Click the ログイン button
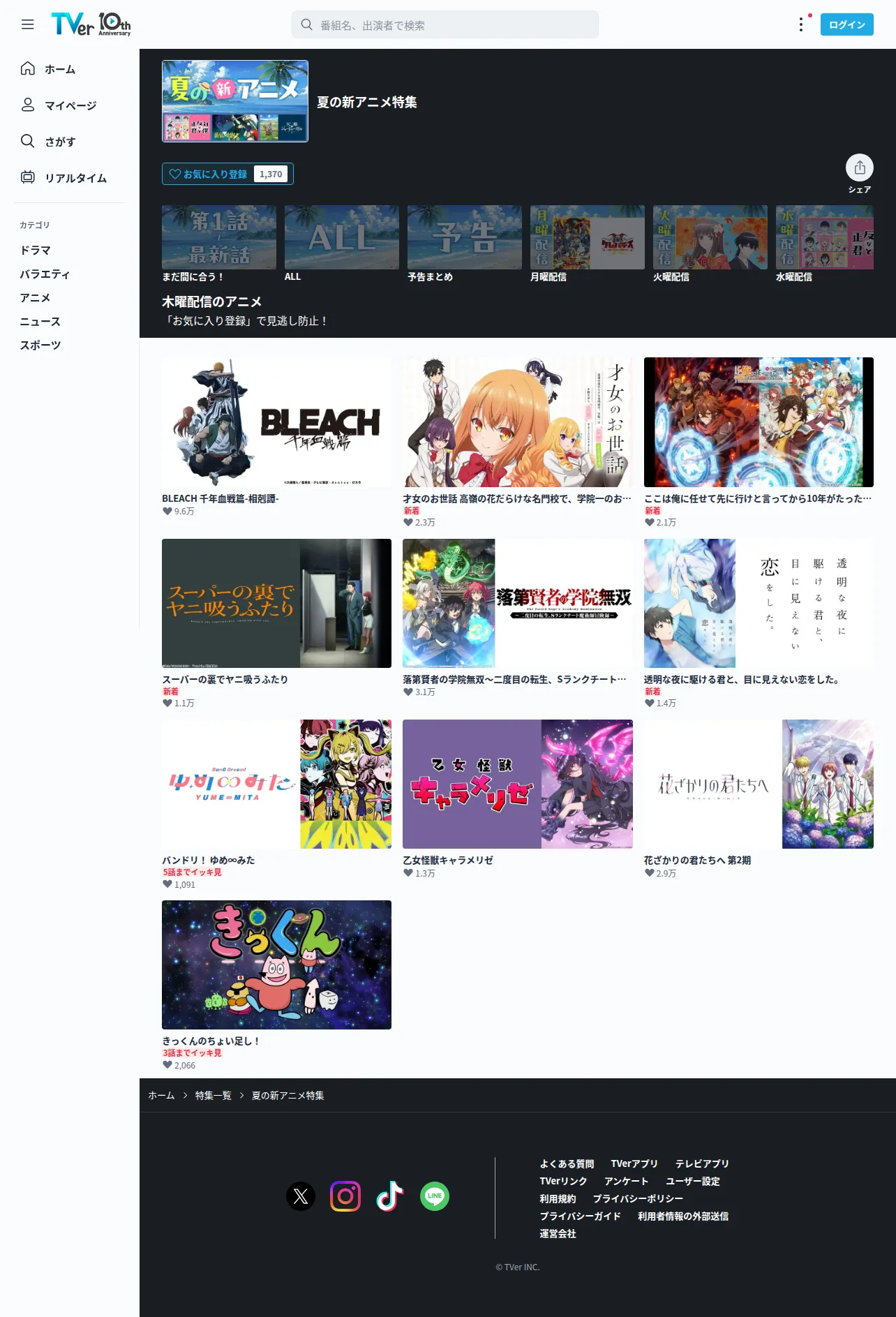The width and height of the screenshot is (896, 1317). point(847,24)
